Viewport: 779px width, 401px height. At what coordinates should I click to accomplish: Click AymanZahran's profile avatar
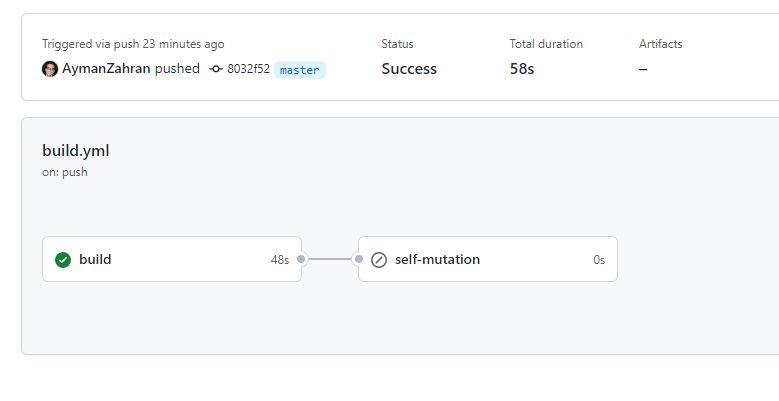pos(50,69)
